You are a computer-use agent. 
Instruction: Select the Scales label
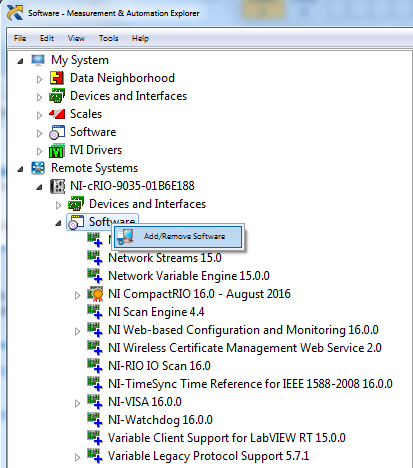pos(86,114)
